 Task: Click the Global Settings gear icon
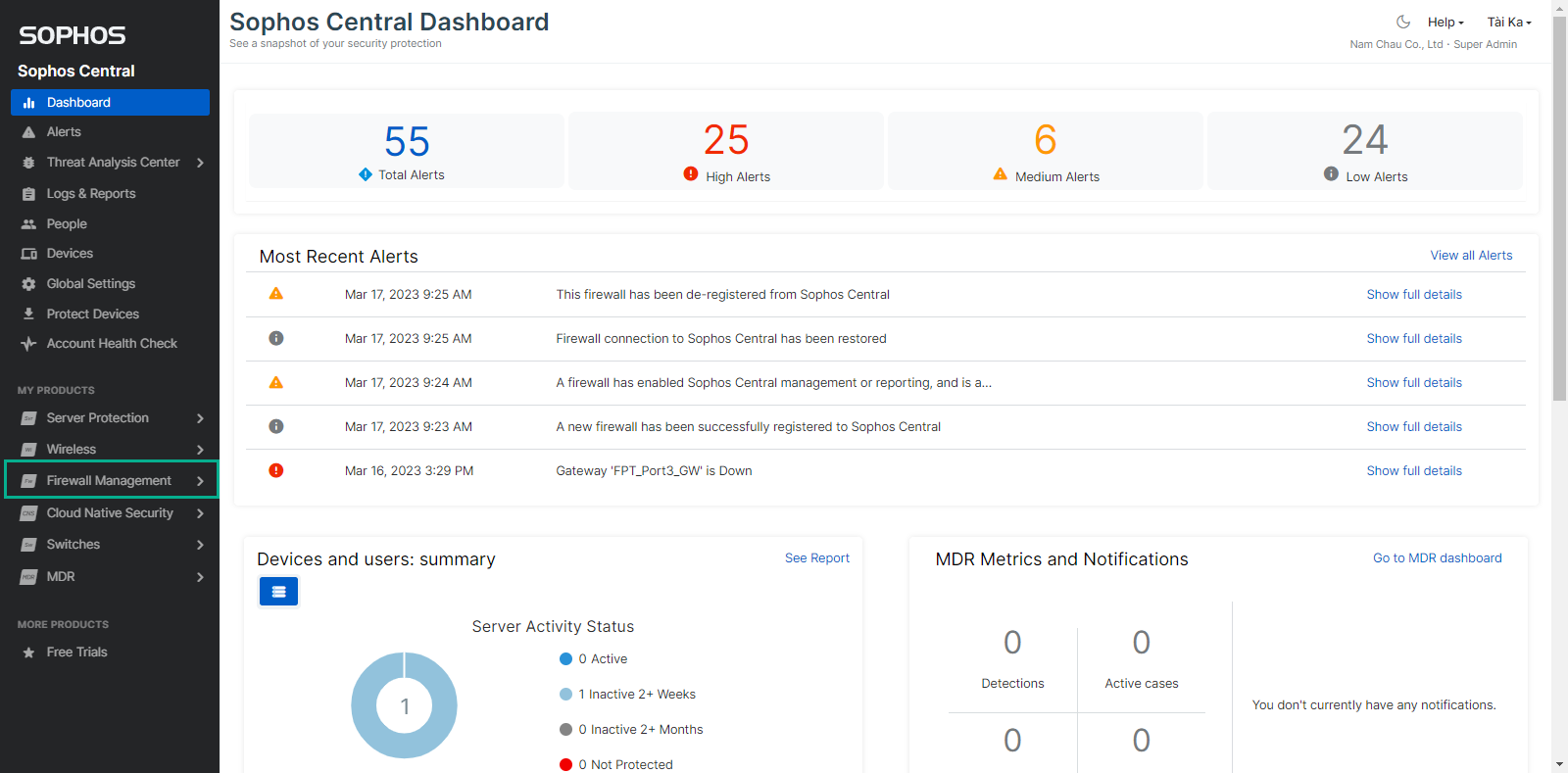(x=29, y=284)
